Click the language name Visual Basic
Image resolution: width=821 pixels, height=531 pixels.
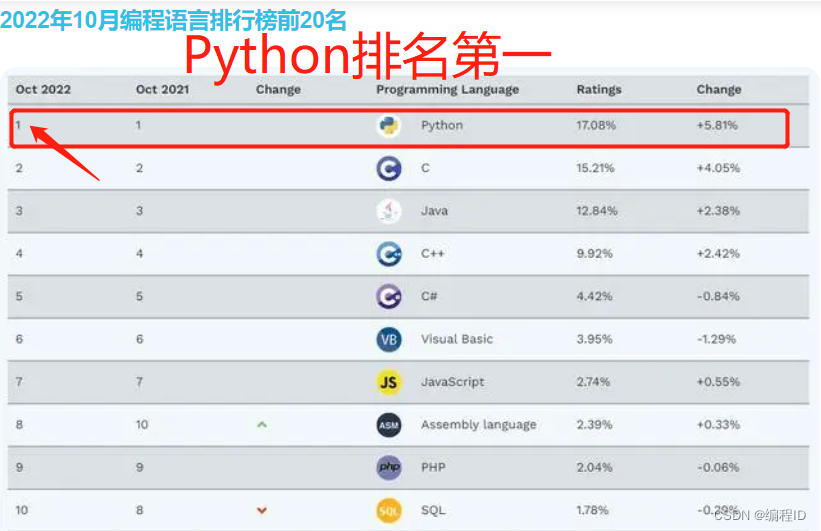tap(457, 339)
